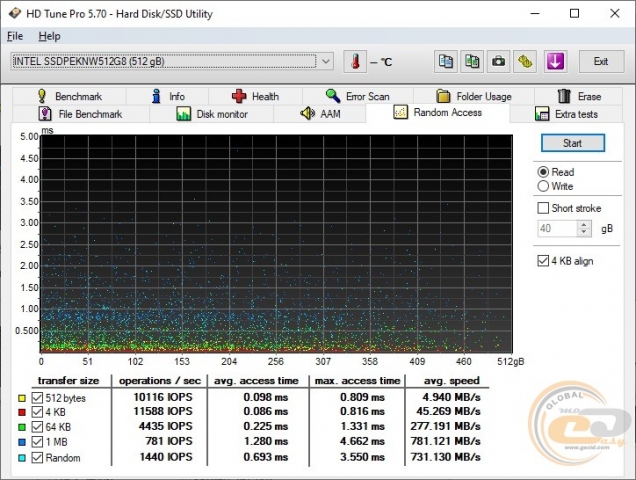Click the 10116 IOPS value

pos(163,397)
